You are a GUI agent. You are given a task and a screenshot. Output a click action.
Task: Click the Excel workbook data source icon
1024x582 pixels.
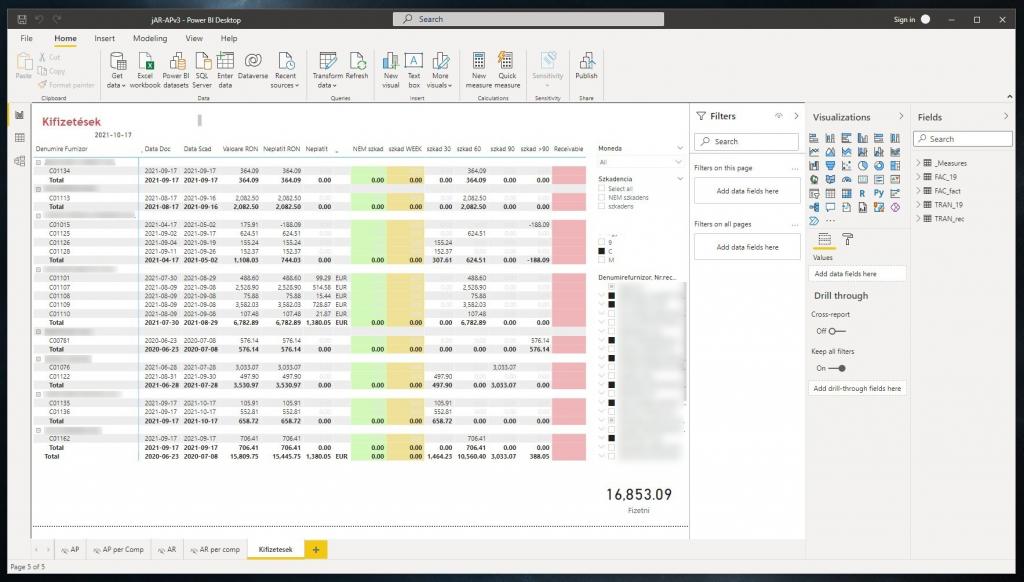tap(145, 70)
